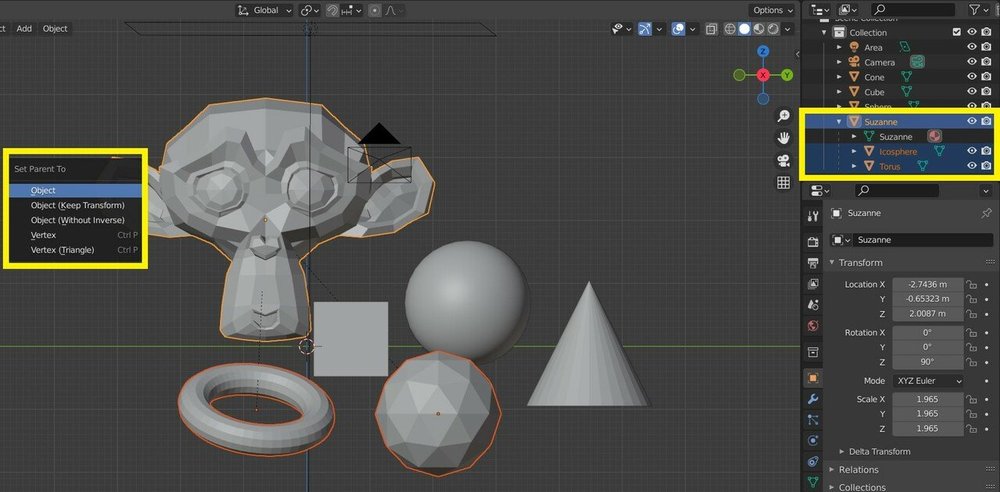Image resolution: width=1000 pixels, height=492 pixels.
Task: Select Vertex (Triangle) in Set Parent To
Action: (x=62, y=250)
